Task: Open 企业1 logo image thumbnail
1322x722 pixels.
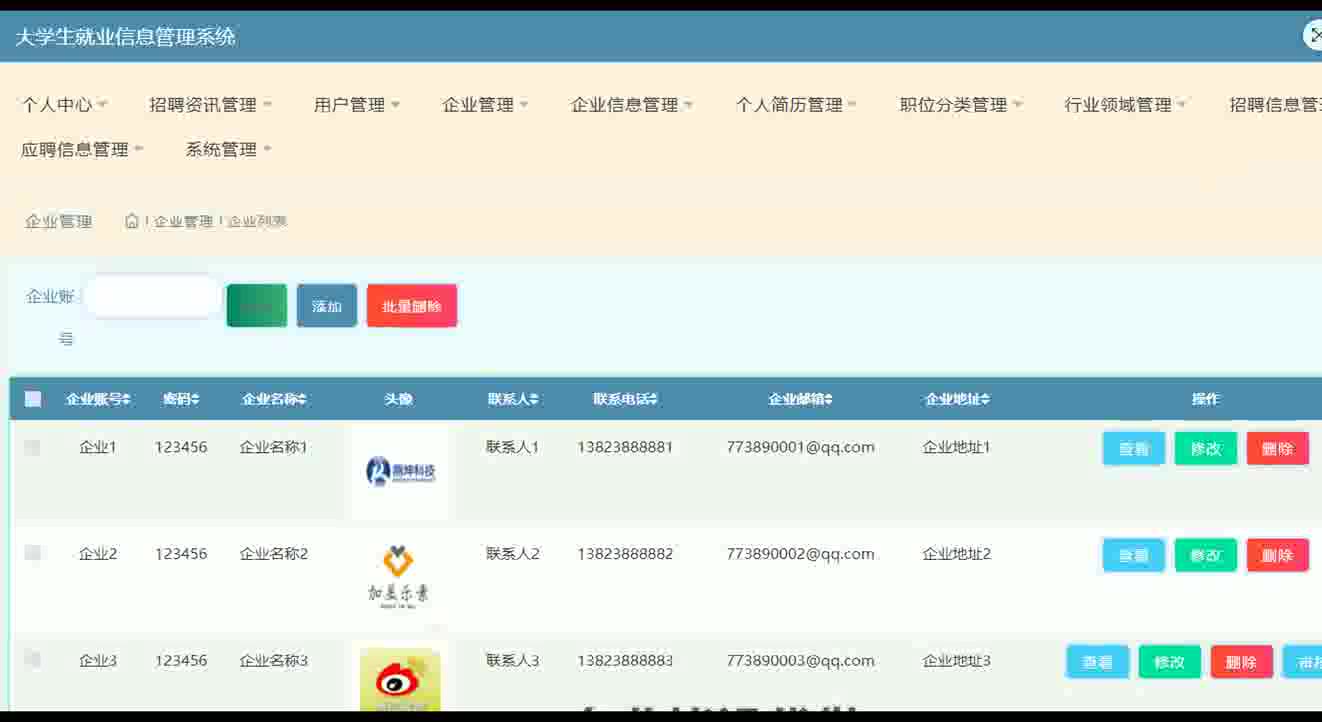Action: (400, 470)
